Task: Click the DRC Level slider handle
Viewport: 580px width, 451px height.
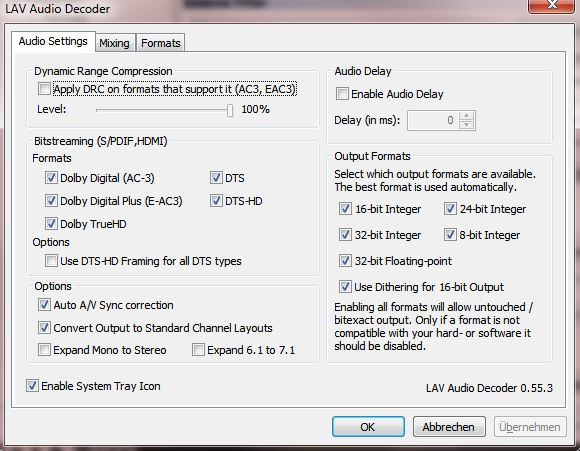Action: click(x=230, y=110)
